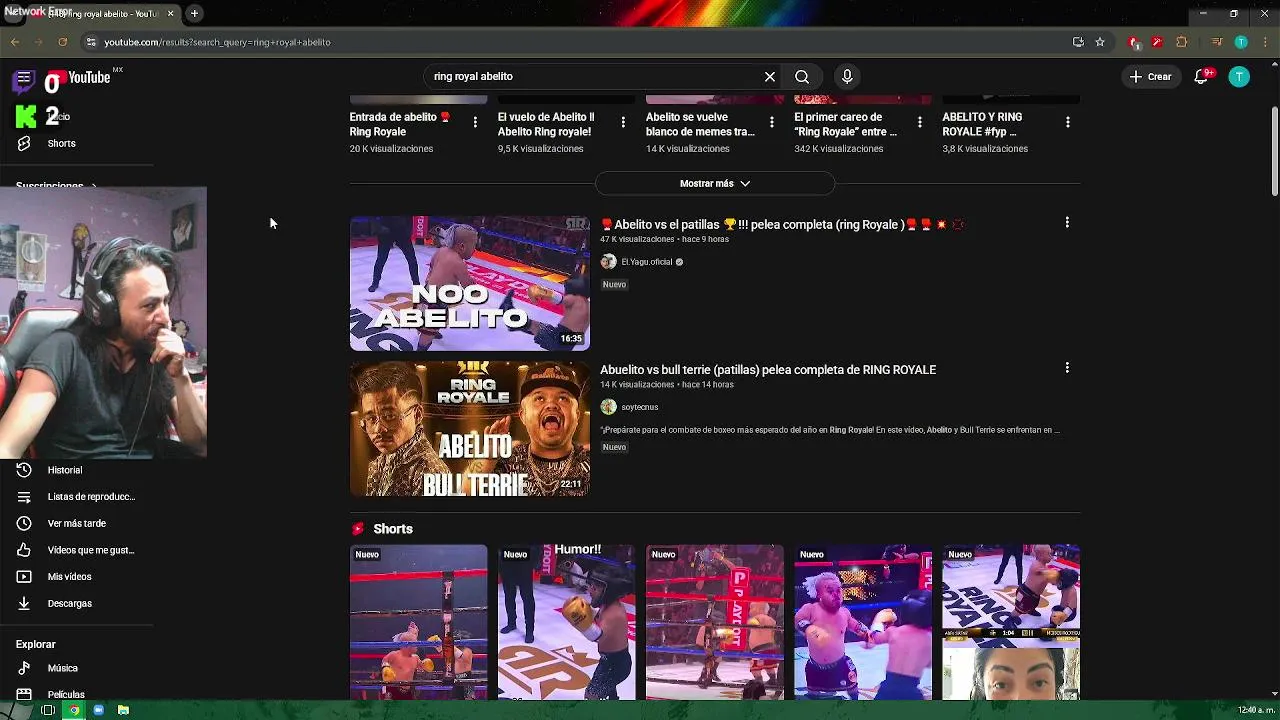Open a new browser tab with plus

pyautogui.click(x=194, y=13)
